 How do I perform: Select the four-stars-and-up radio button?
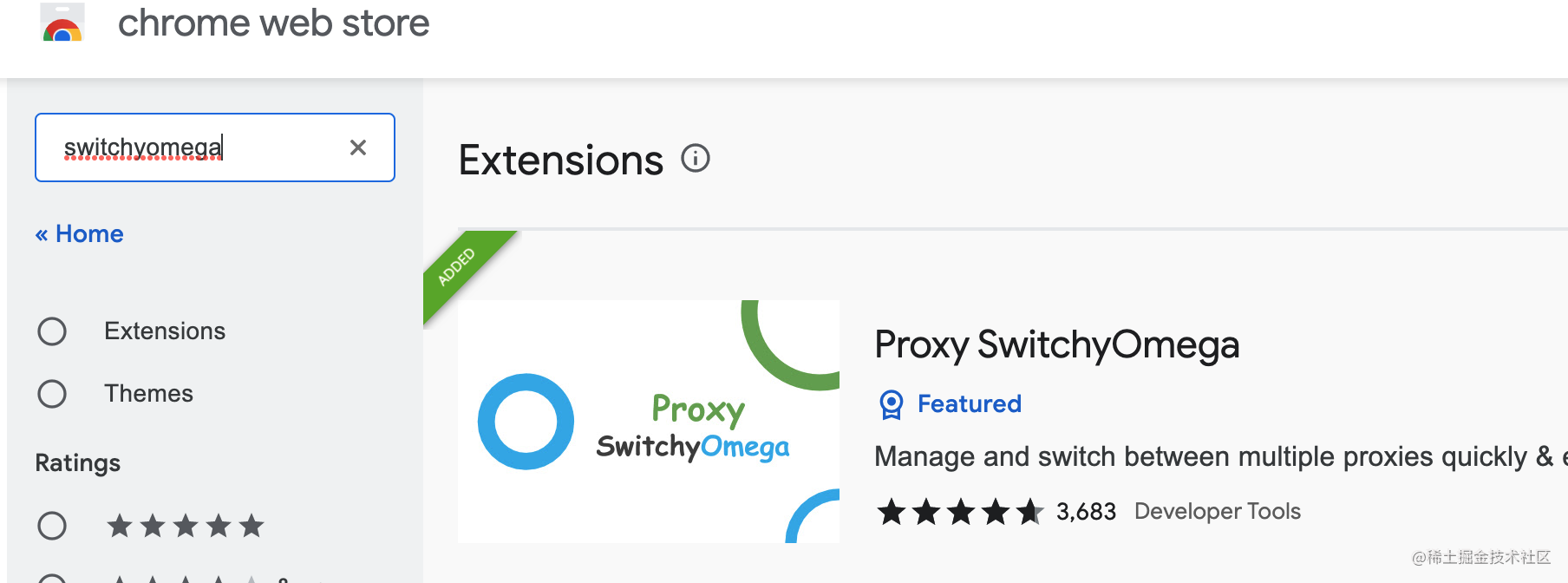pyautogui.click(x=52, y=580)
